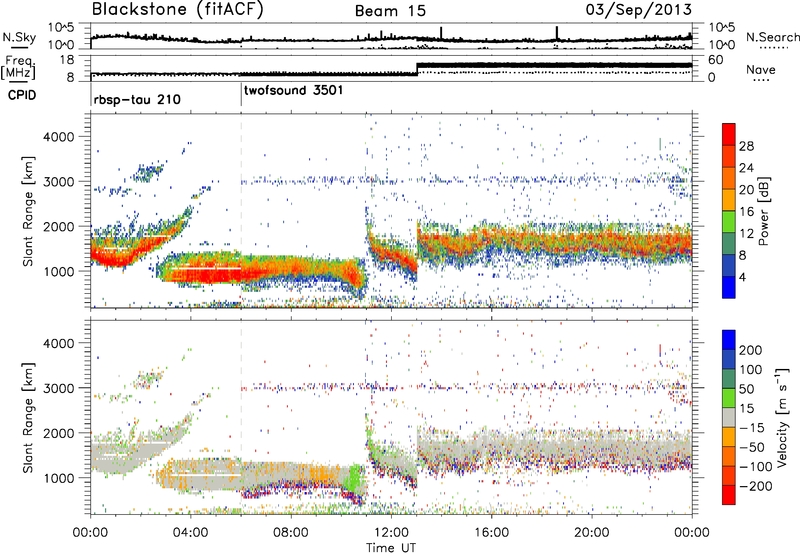This screenshot has width=800, height=554.
Task: Click the "Power [dB]" colorbar label
Action: (x=763, y=211)
